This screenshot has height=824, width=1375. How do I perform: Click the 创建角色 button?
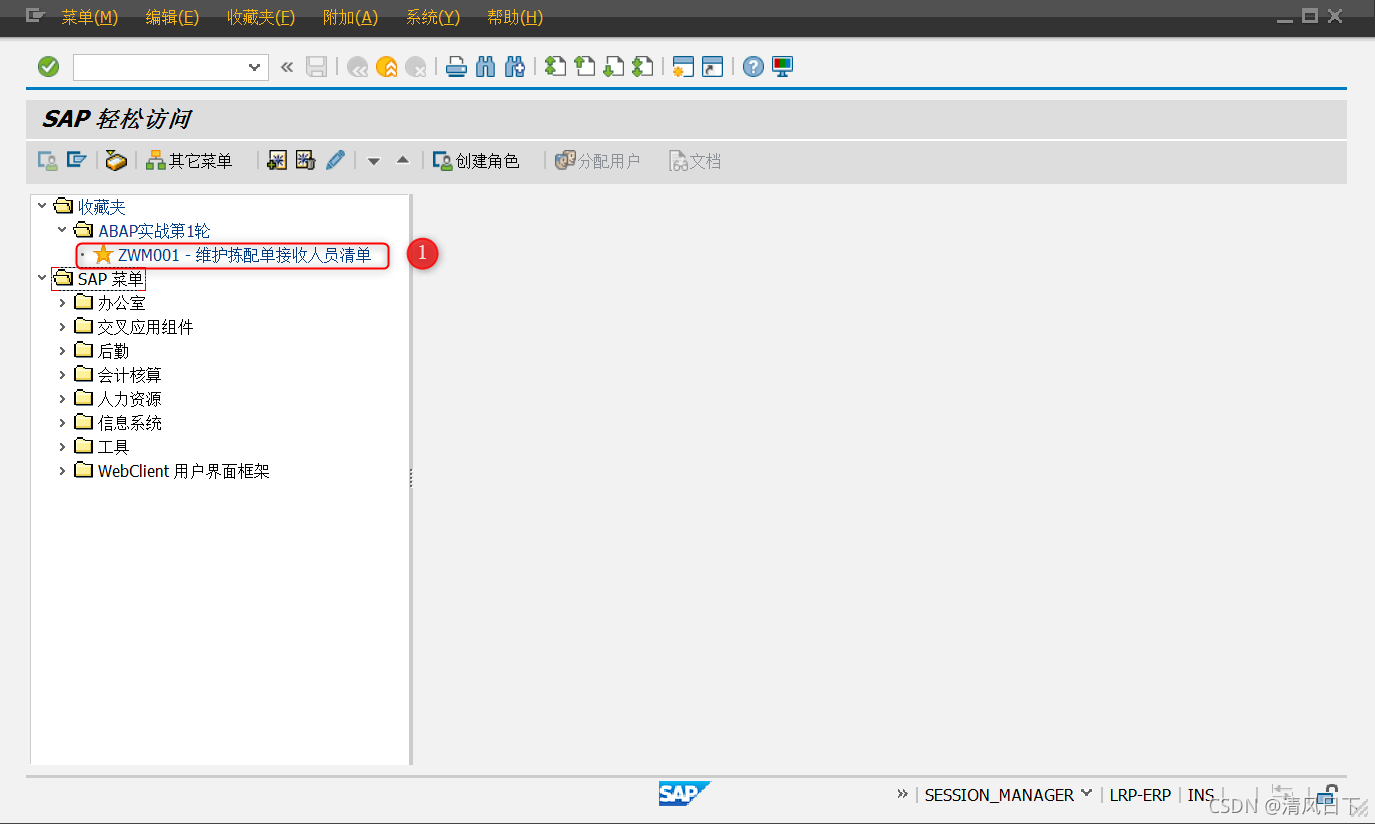point(476,161)
